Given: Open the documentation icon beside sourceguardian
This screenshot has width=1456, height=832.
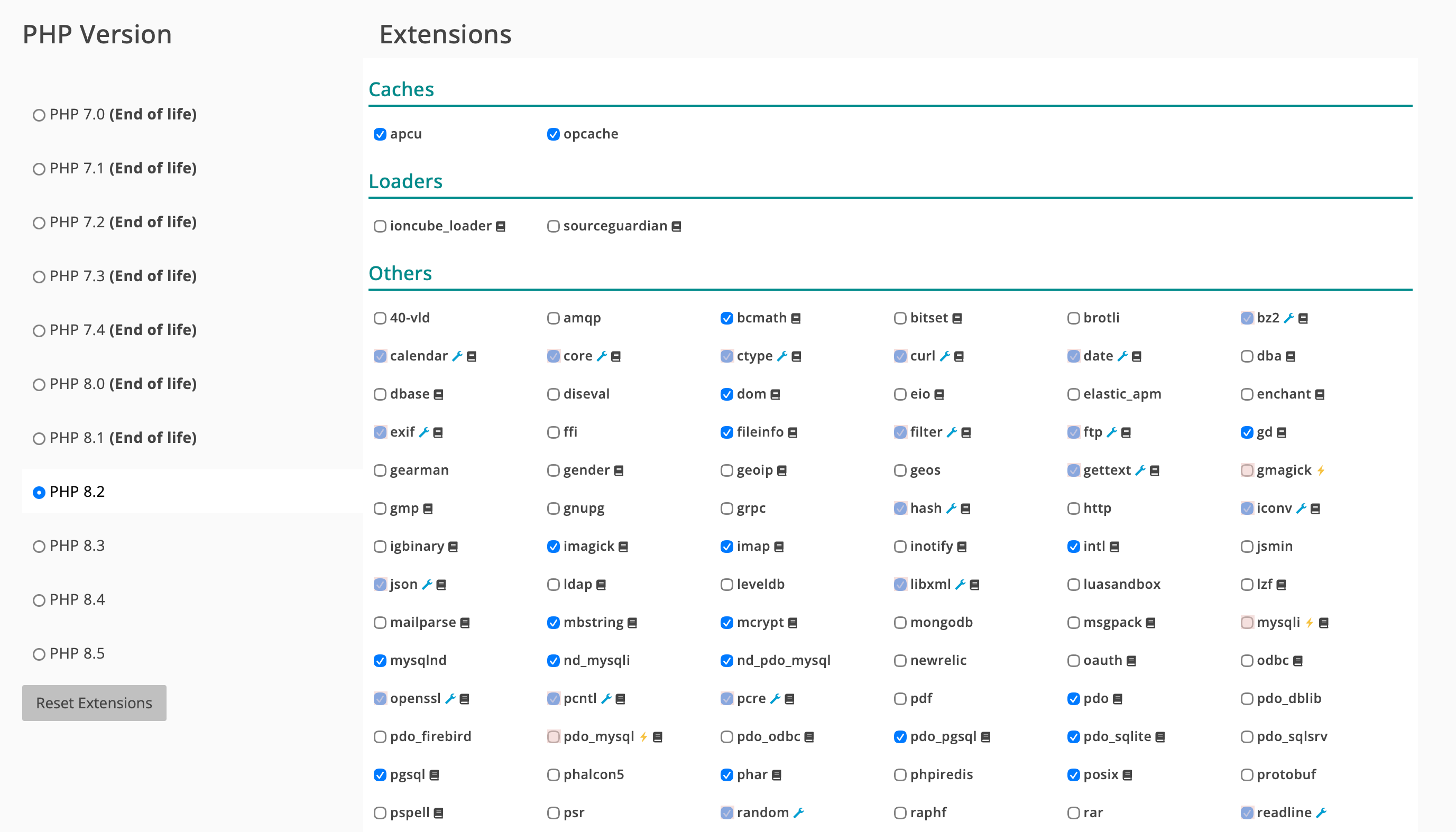Looking at the screenshot, I should coord(676,227).
